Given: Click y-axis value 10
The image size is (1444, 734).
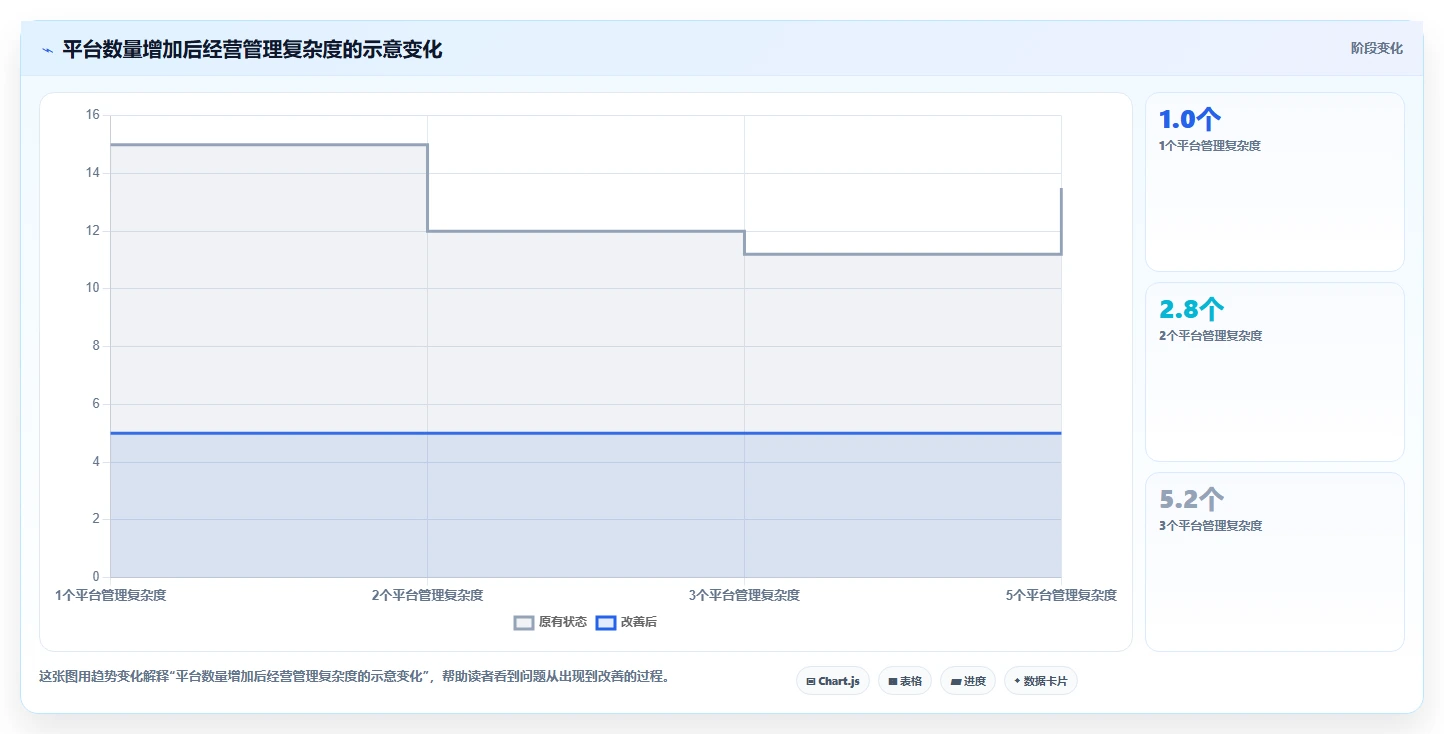Looking at the screenshot, I should (93, 288).
